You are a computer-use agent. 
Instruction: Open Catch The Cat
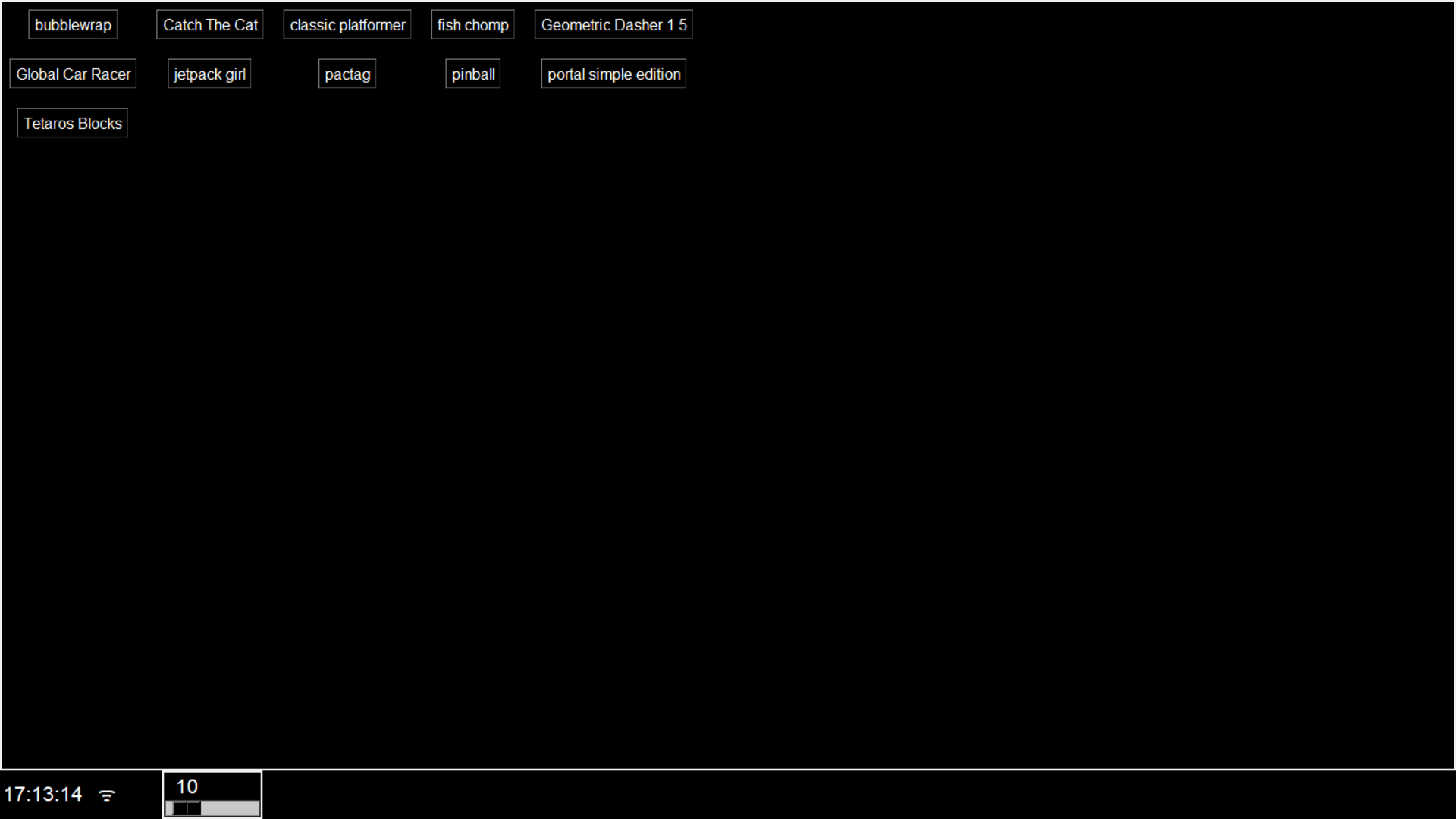point(210,25)
